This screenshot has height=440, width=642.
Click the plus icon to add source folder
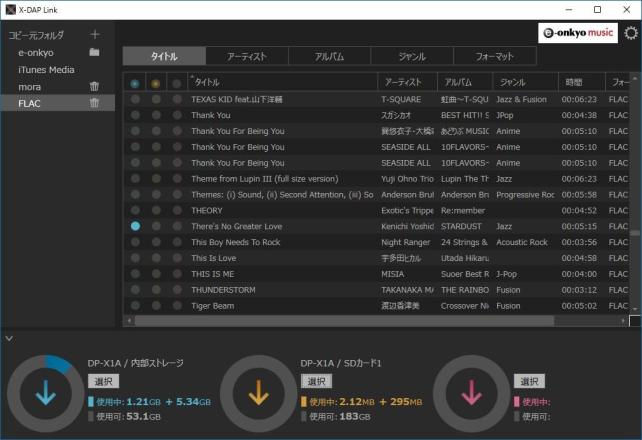[95, 35]
